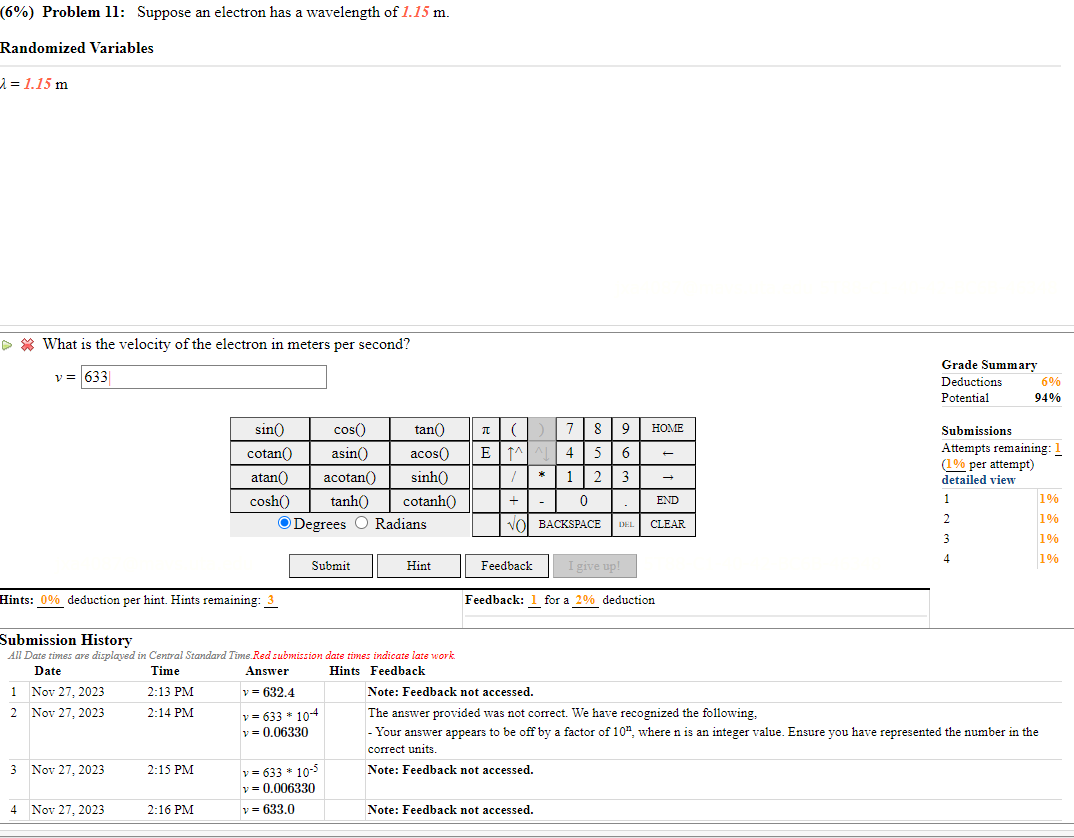Click the BACKSPACE key

coord(570,525)
